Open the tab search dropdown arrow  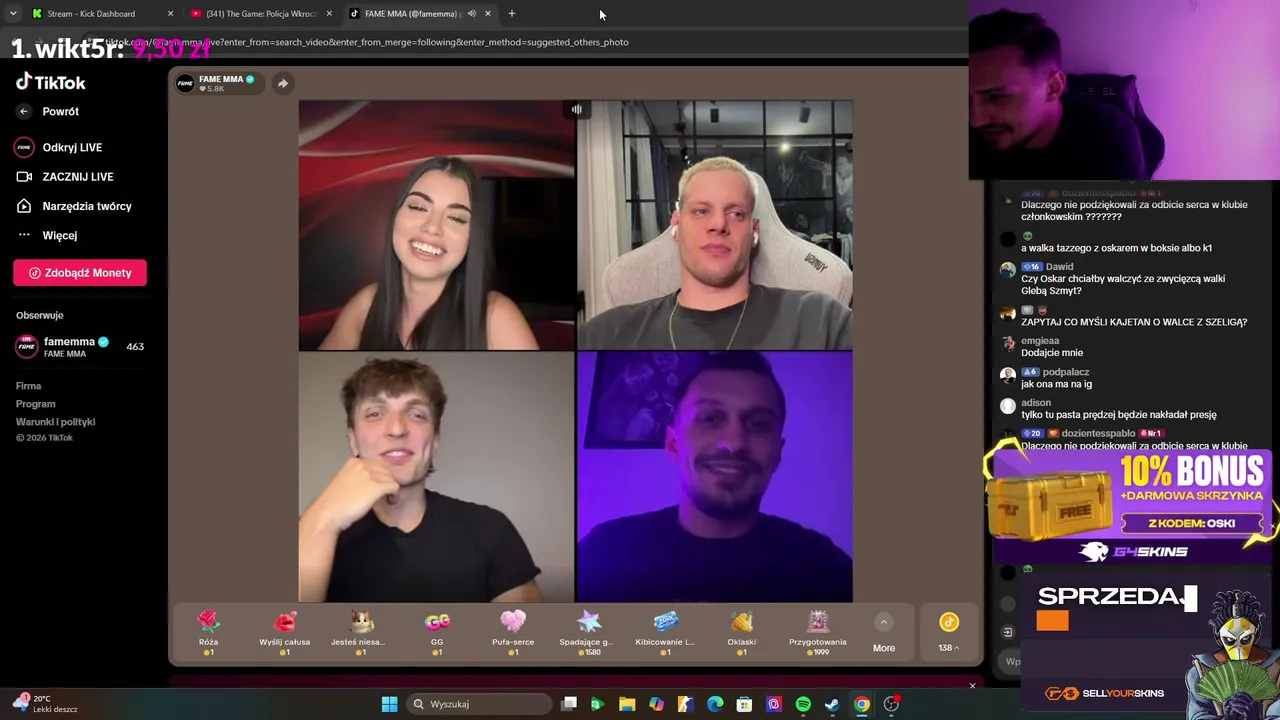pyautogui.click(x=13, y=14)
